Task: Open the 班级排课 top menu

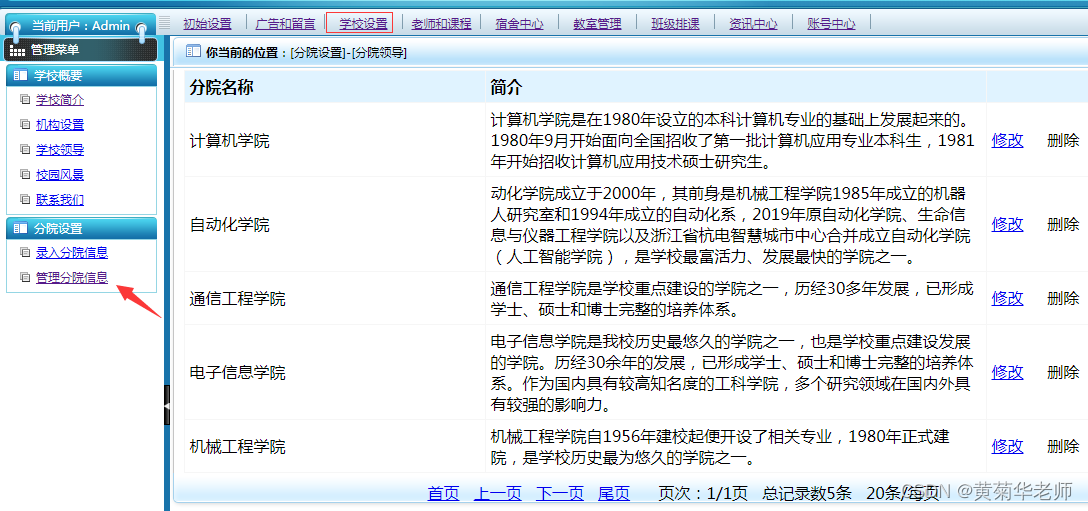Action: [x=675, y=24]
